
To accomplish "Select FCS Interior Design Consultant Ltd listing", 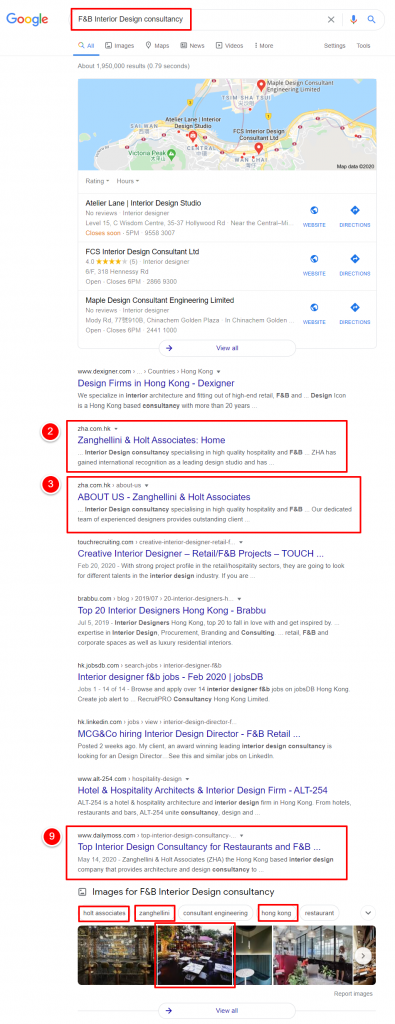I will [142, 251].
